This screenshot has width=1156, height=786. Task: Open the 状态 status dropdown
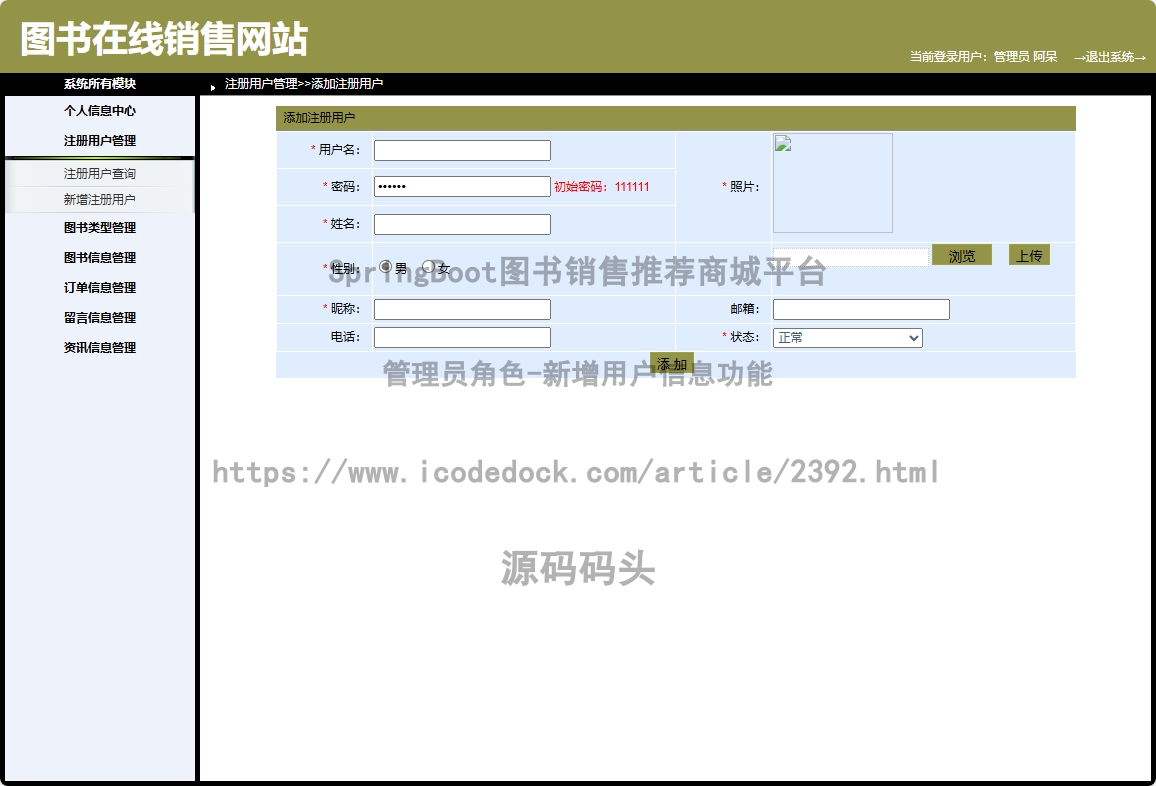pyautogui.click(x=847, y=338)
